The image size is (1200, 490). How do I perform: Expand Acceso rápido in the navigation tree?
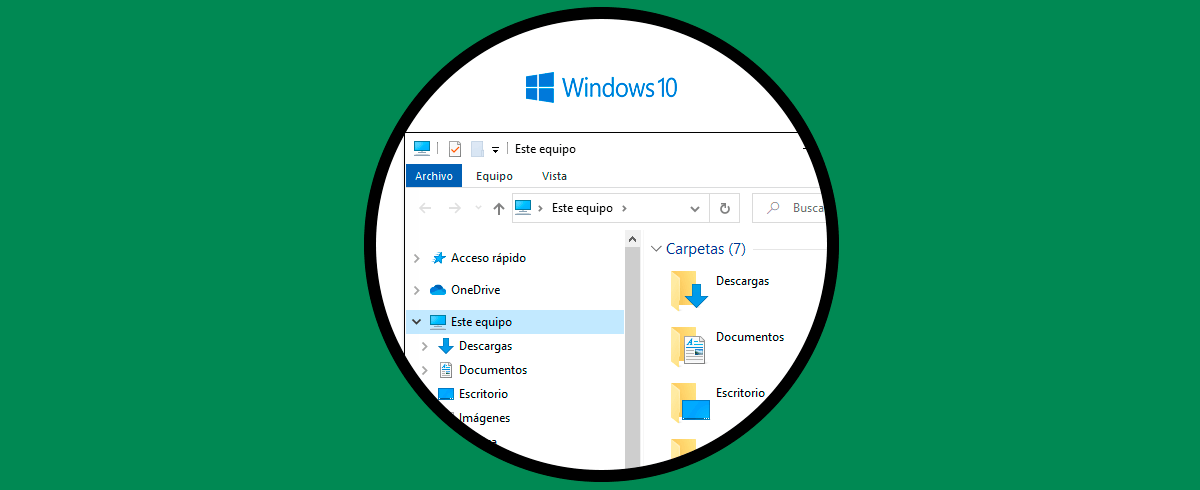pos(417,258)
